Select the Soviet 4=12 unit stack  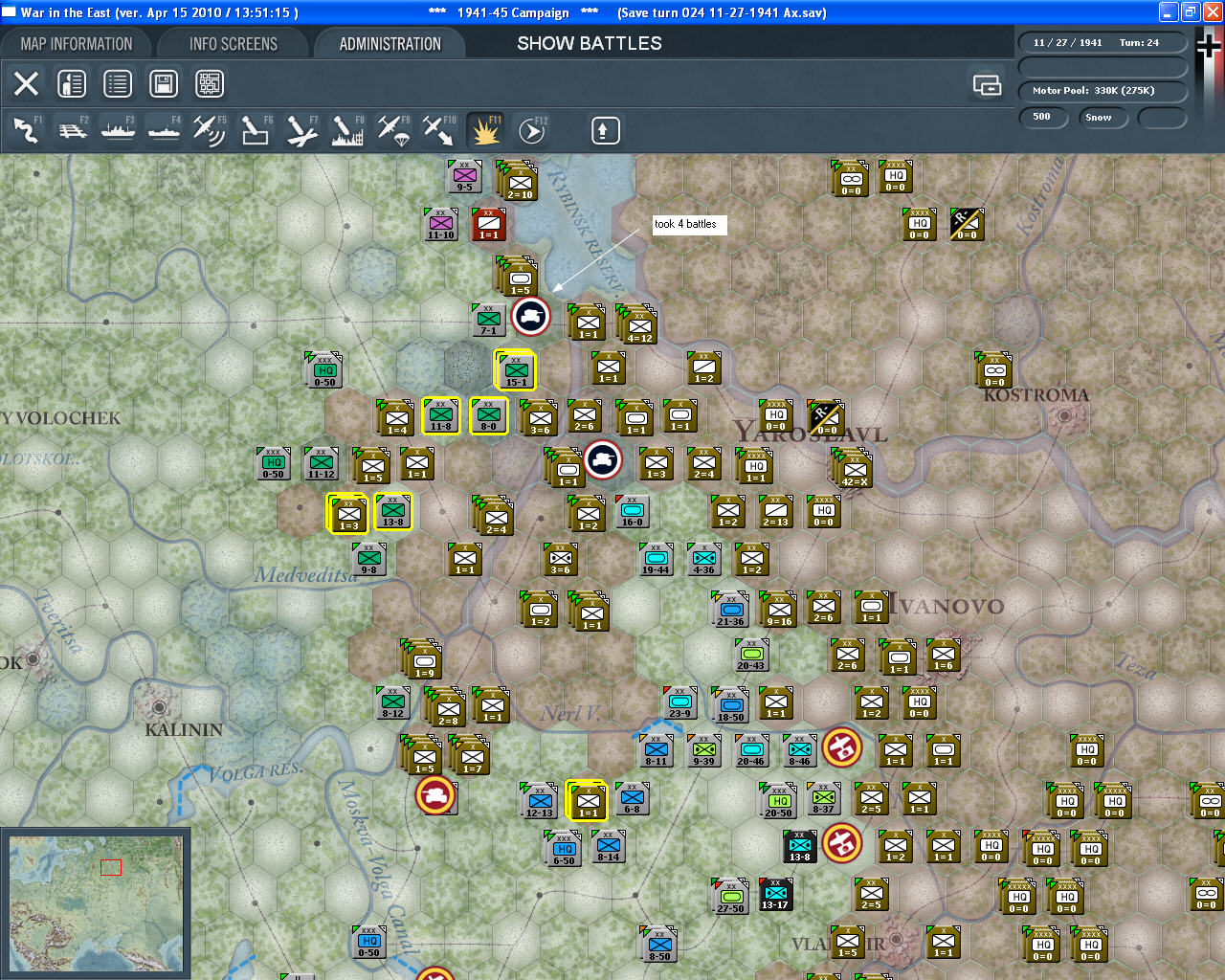(x=637, y=324)
